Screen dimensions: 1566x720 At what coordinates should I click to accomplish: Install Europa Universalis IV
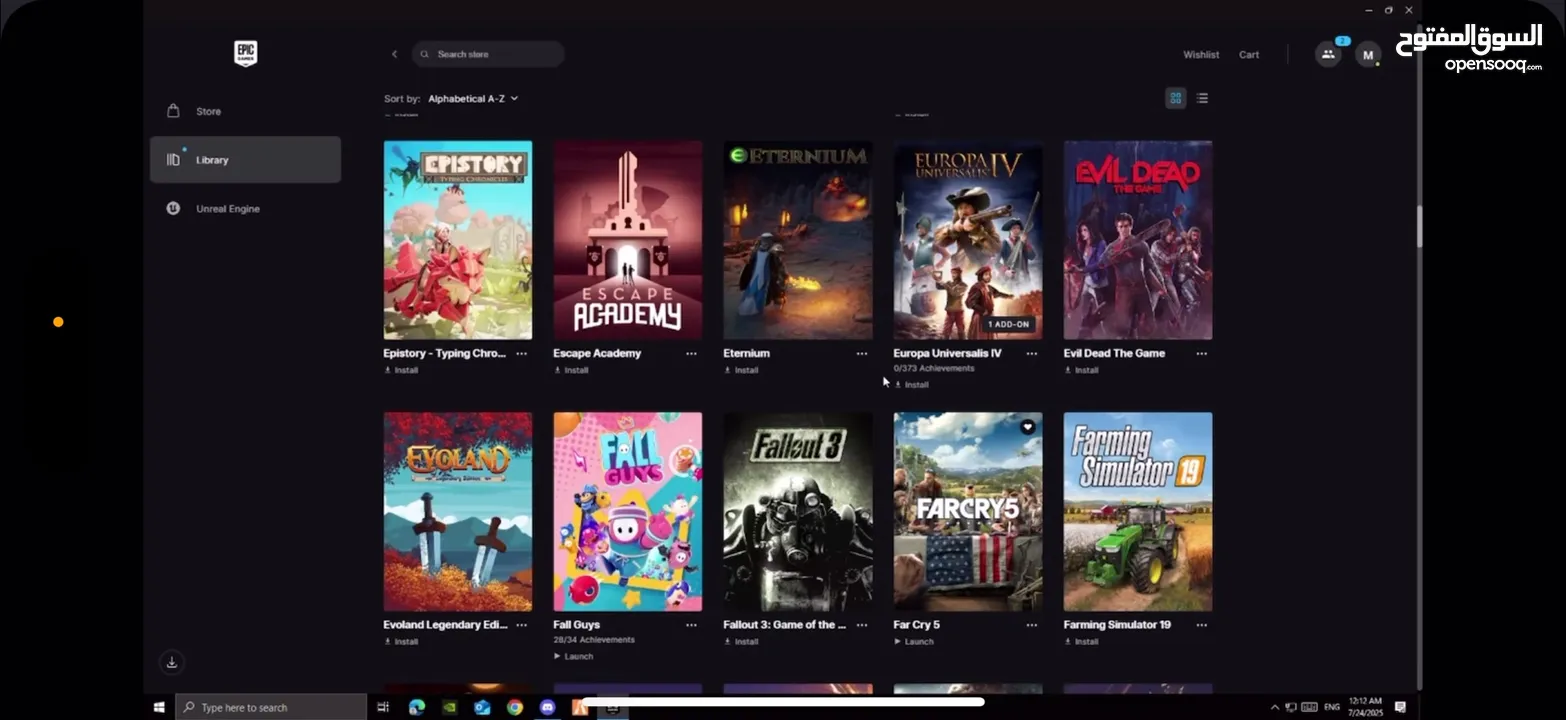(911, 385)
